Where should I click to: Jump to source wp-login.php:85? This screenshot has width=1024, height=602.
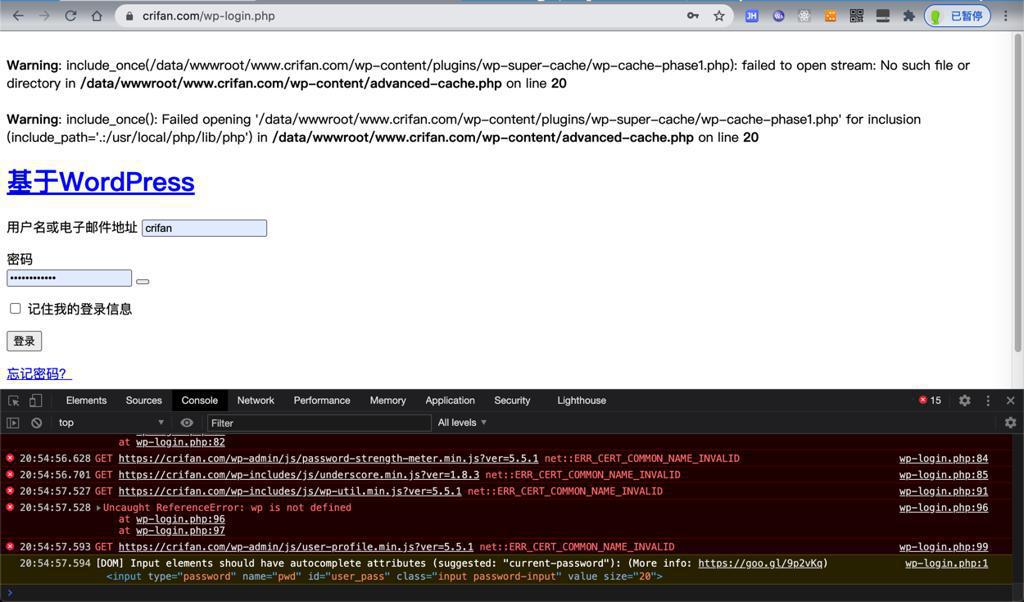pos(944,475)
